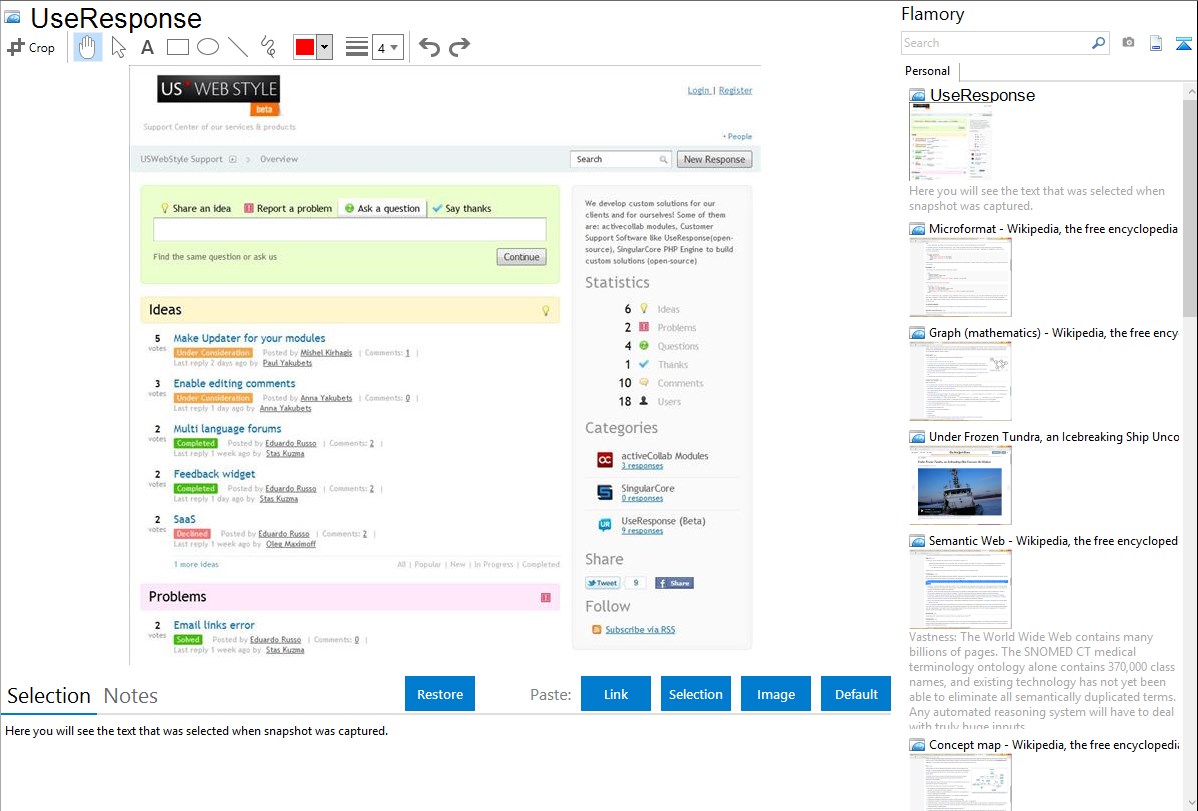The width and height of the screenshot is (1198, 811).
Task: Click the blue collapse panel icon
Action: (1183, 43)
